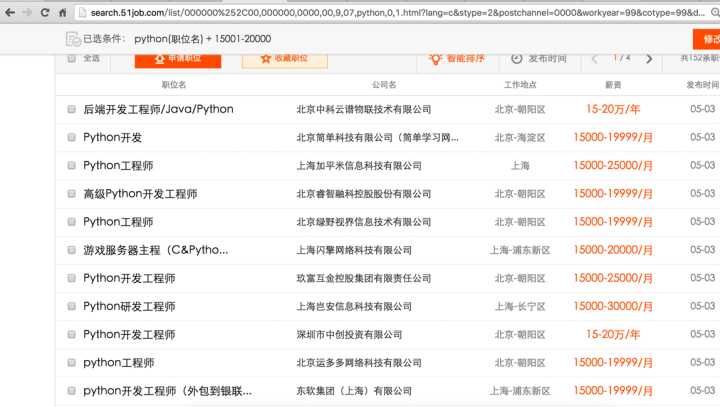The image size is (720, 407).
Task: Open Python开发工程师 job at 深圳市中创投资
Action: [x=129, y=334]
